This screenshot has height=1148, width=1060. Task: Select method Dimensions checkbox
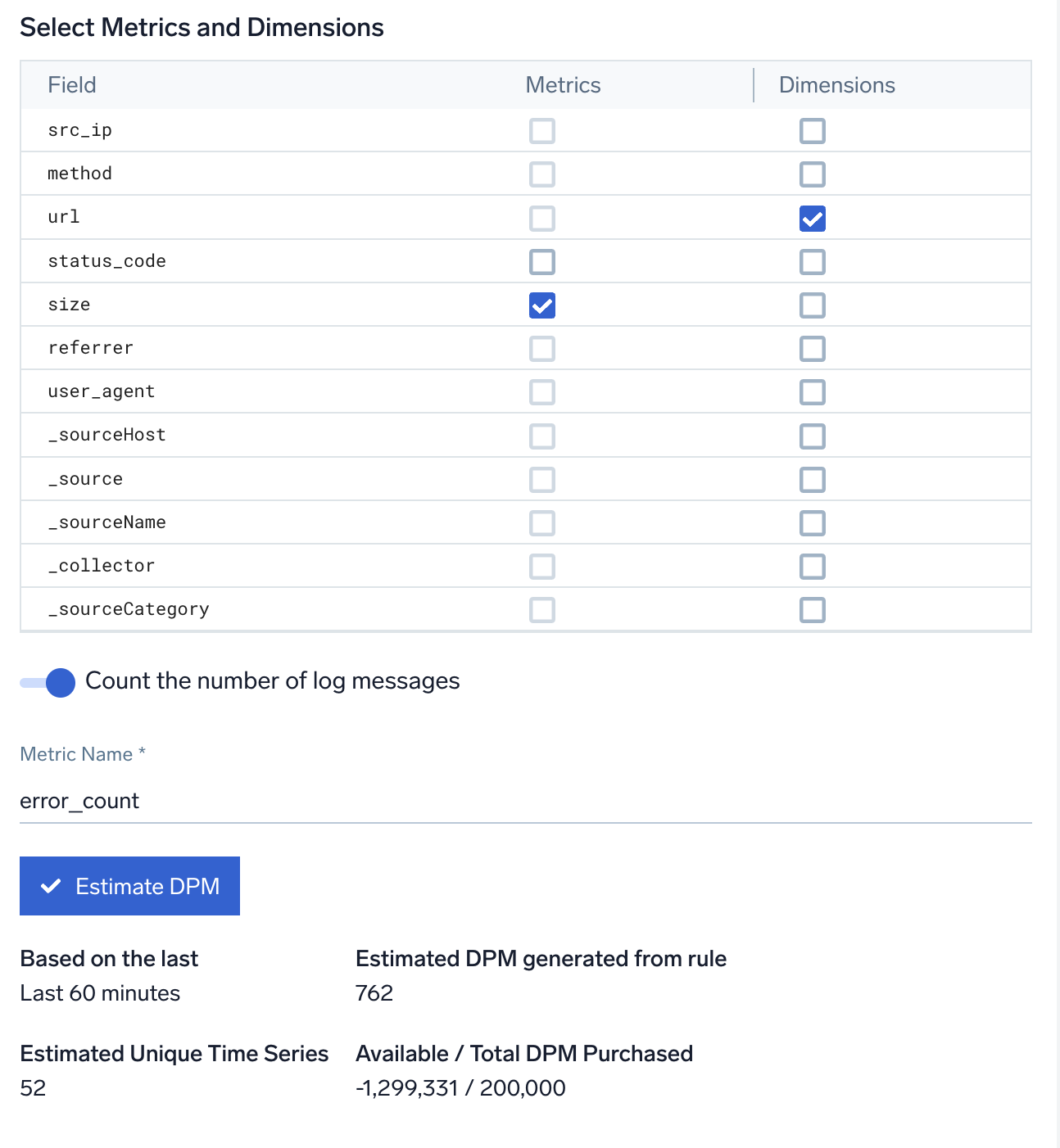click(x=812, y=174)
